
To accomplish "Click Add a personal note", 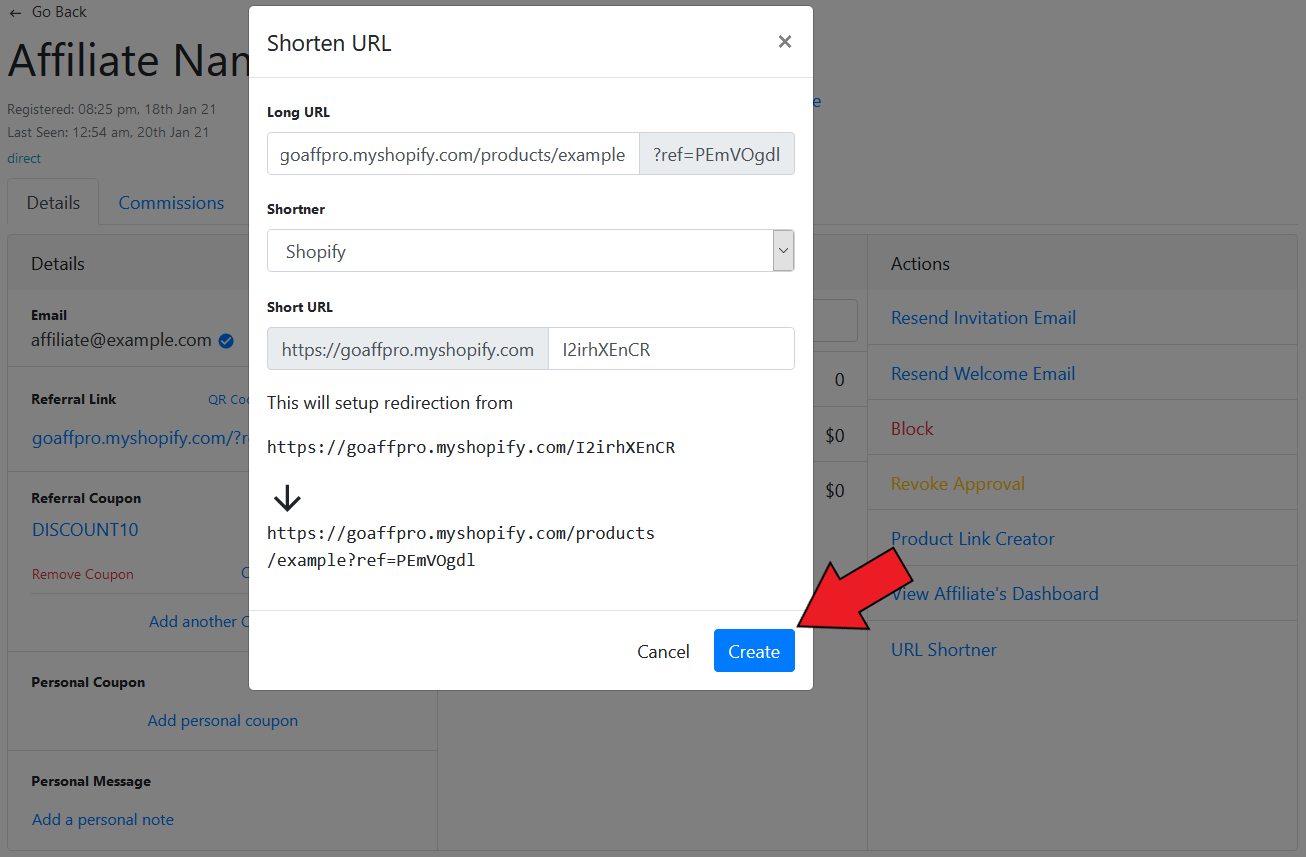I will [103, 820].
